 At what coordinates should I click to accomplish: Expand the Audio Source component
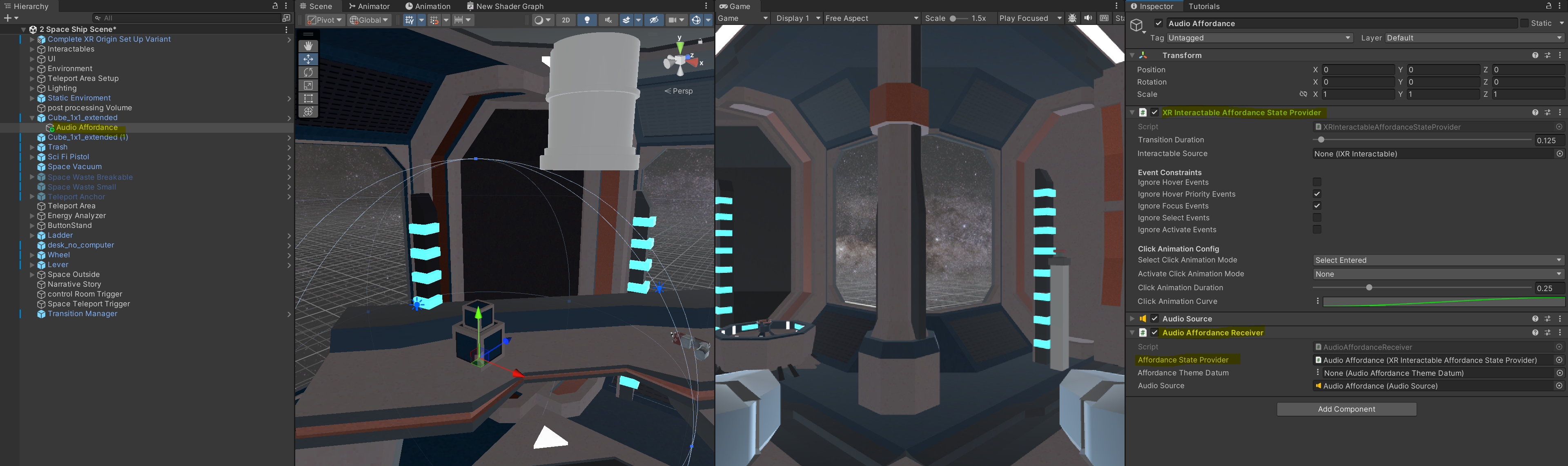pos(1132,319)
